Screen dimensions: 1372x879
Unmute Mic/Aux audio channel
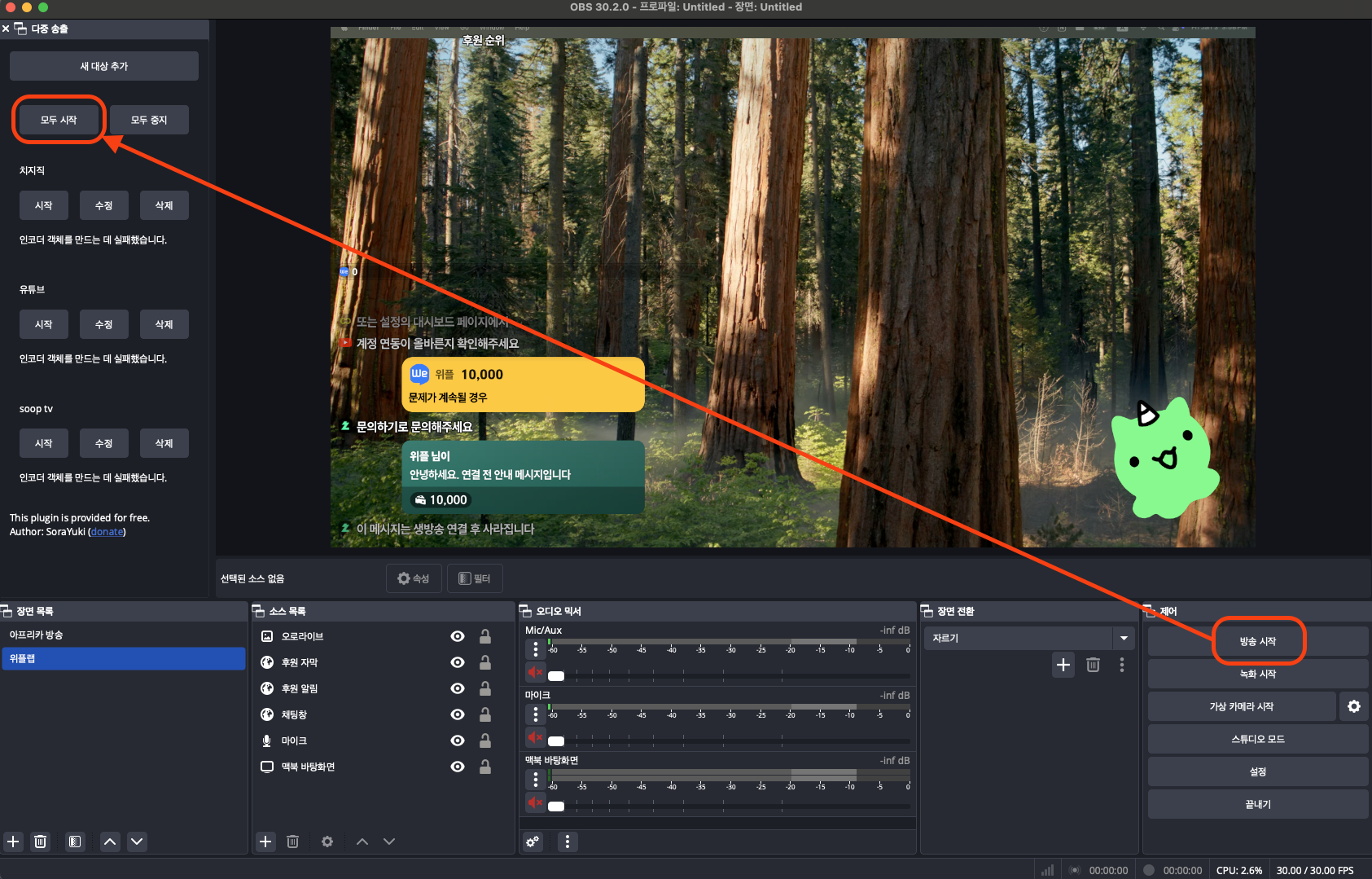tap(535, 672)
